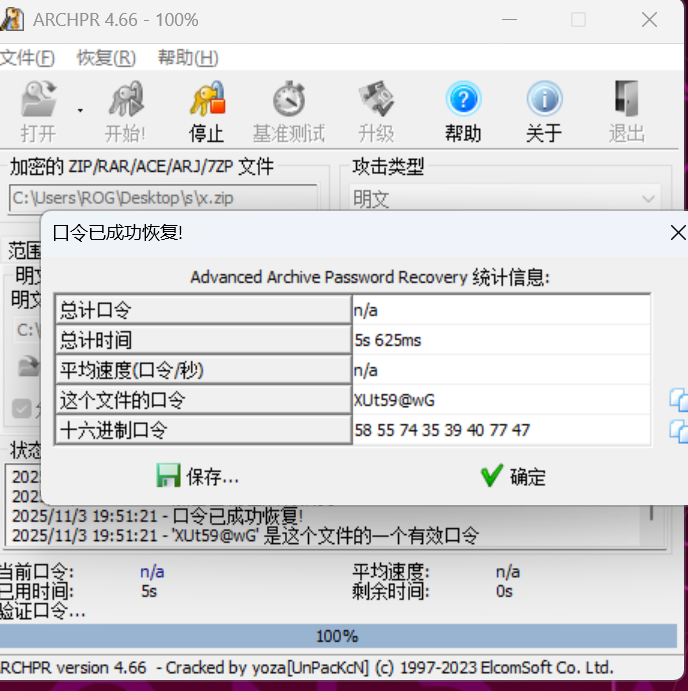Open the 文件(F) menu
The width and height of the screenshot is (688, 691).
[27, 58]
